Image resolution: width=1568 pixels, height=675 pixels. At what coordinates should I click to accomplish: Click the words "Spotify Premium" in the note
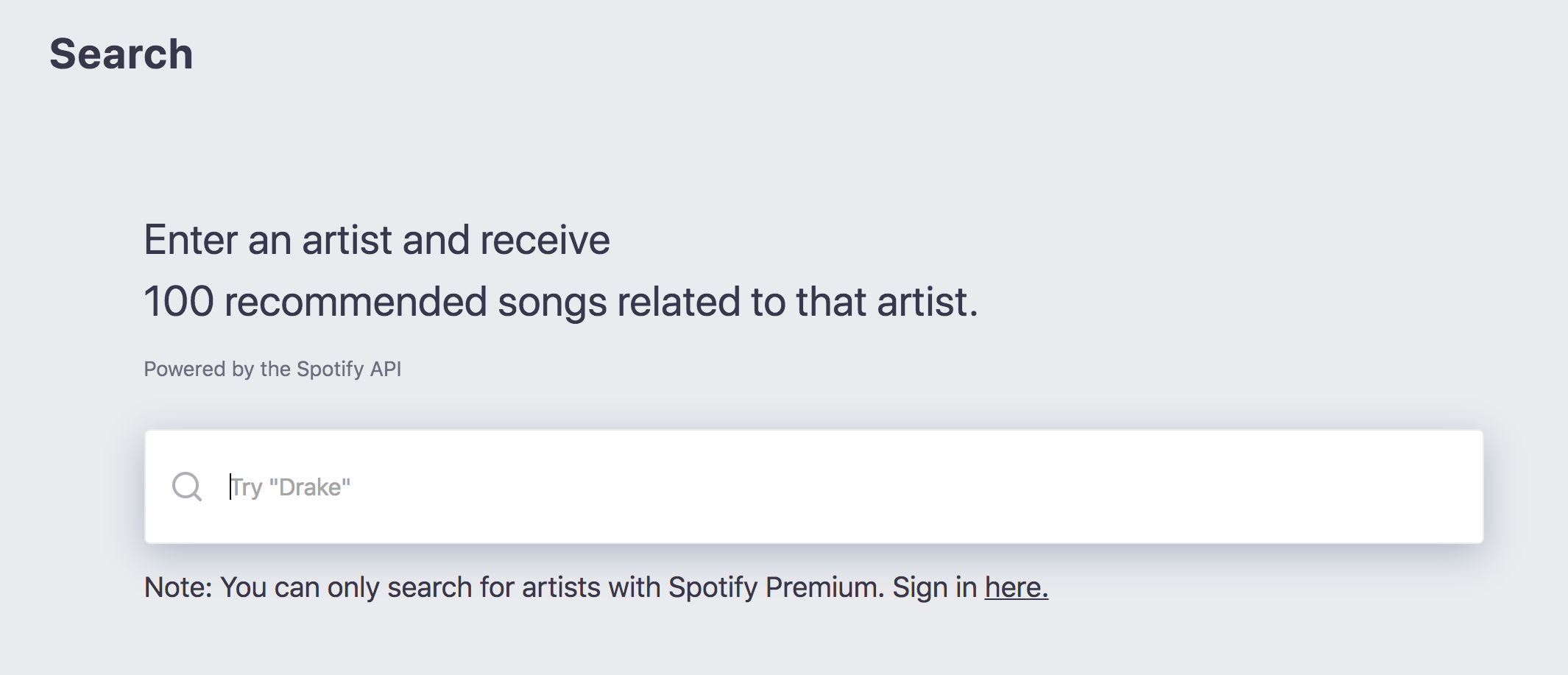point(776,587)
